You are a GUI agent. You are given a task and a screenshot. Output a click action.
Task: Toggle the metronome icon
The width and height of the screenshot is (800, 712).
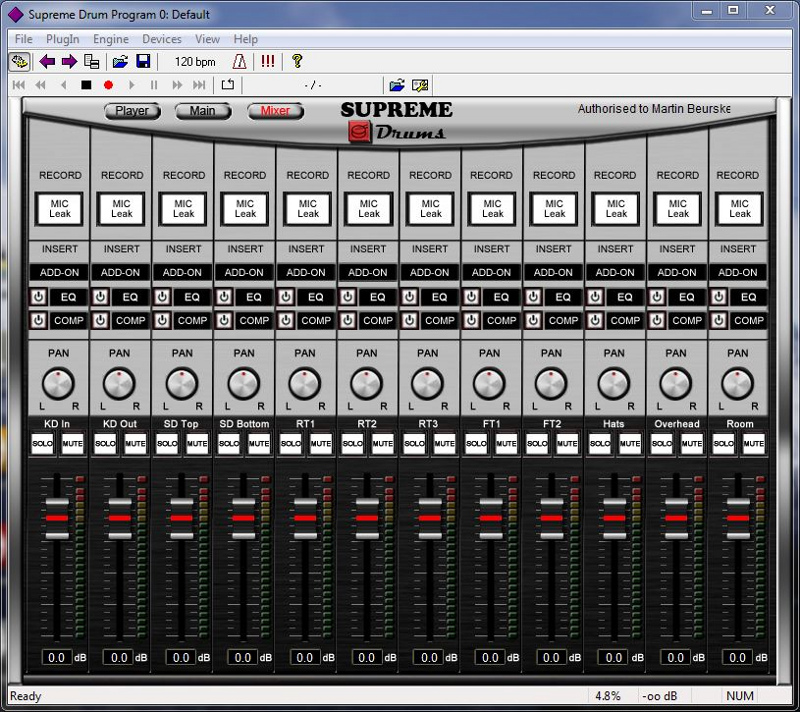[x=239, y=62]
